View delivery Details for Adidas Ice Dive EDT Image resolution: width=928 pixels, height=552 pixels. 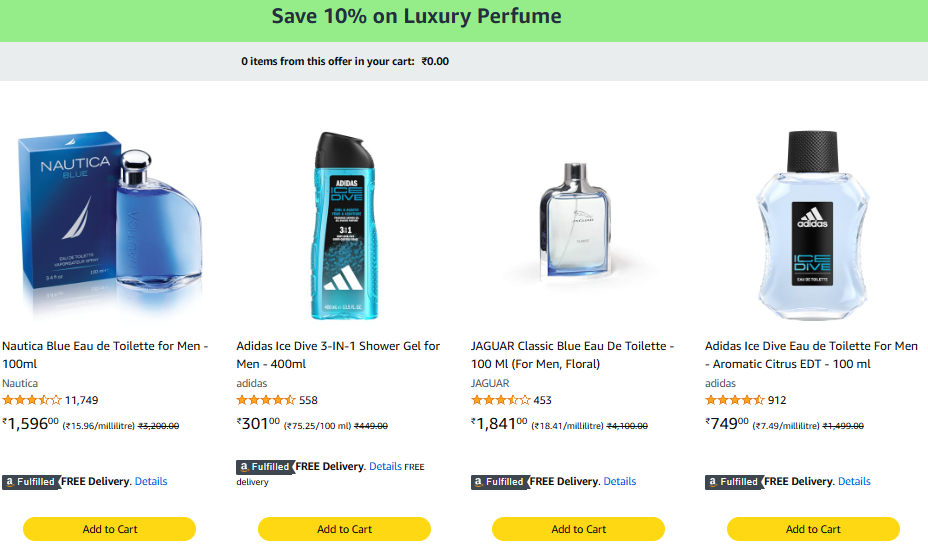(854, 482)
